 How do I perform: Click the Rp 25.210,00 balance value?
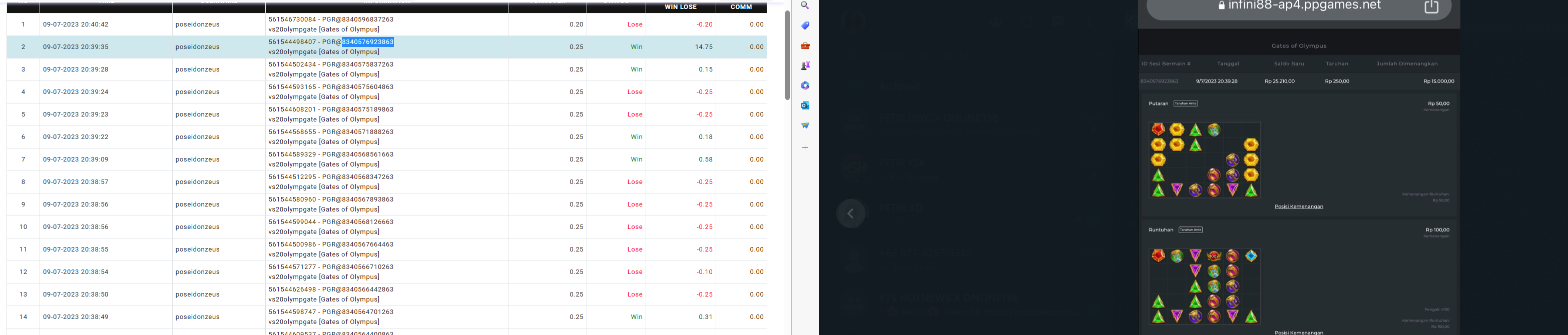1279,81
